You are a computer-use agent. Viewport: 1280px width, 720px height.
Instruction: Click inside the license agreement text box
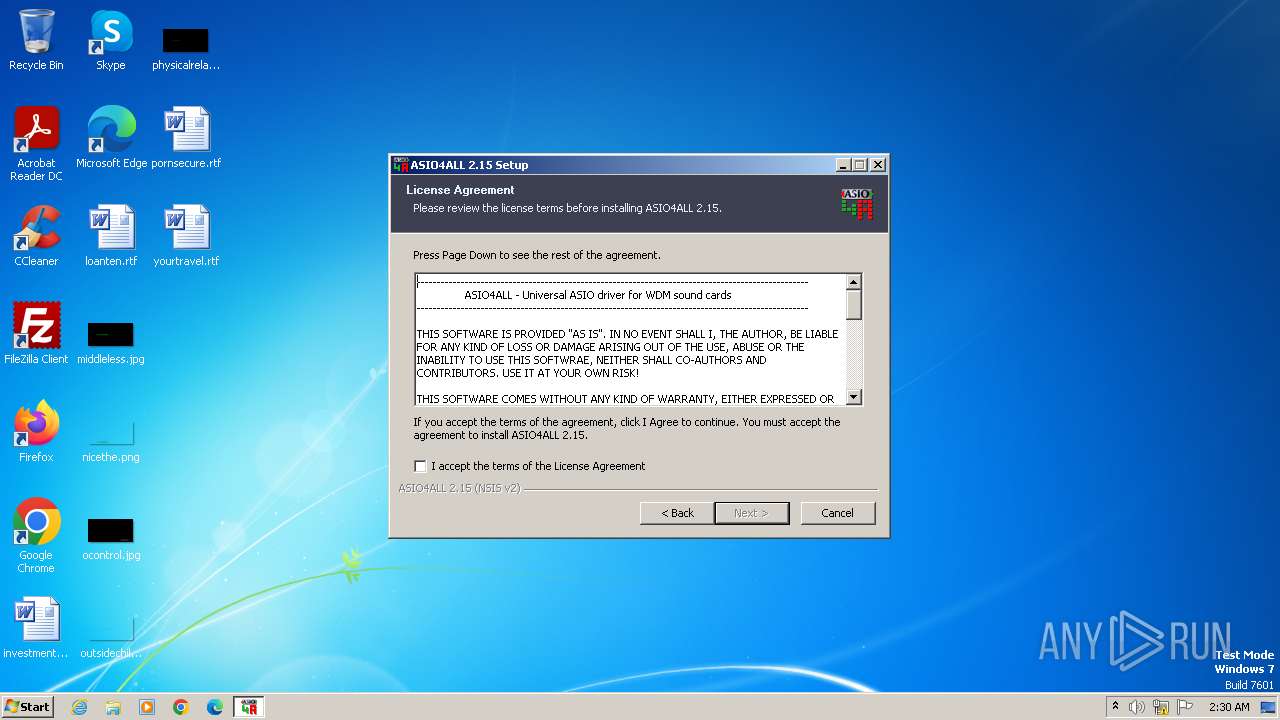click(630, 340)
